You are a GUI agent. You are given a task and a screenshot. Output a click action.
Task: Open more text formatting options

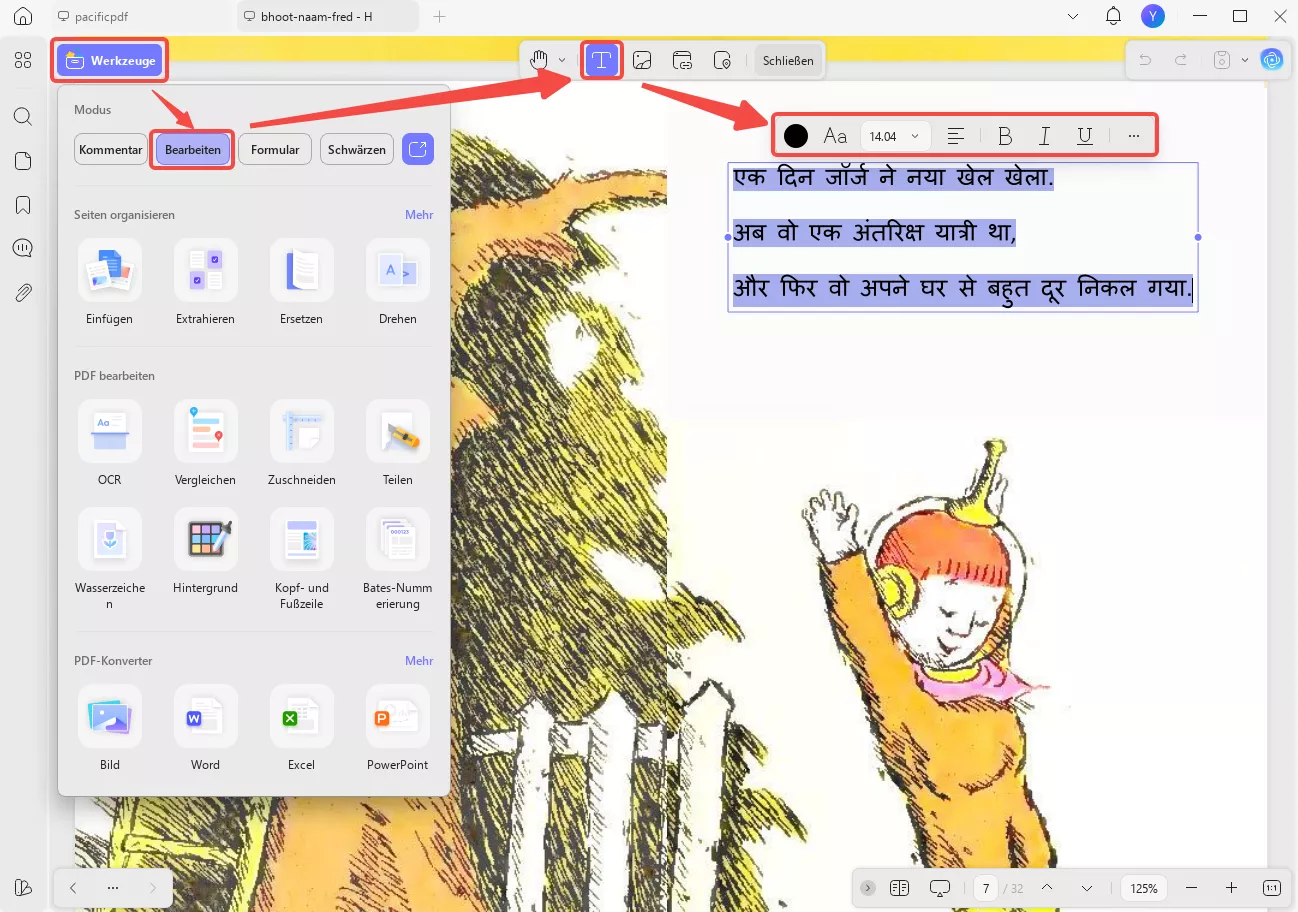1133,136
